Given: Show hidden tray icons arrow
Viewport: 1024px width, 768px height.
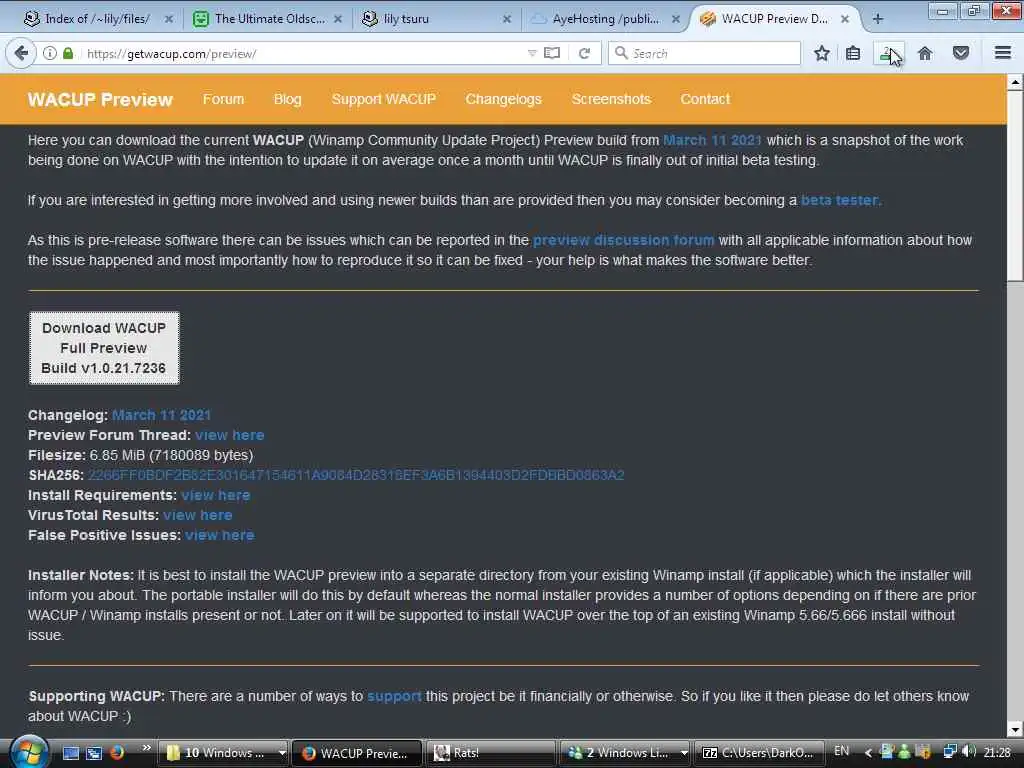Looking at the screenshot, I should (868, 753).
